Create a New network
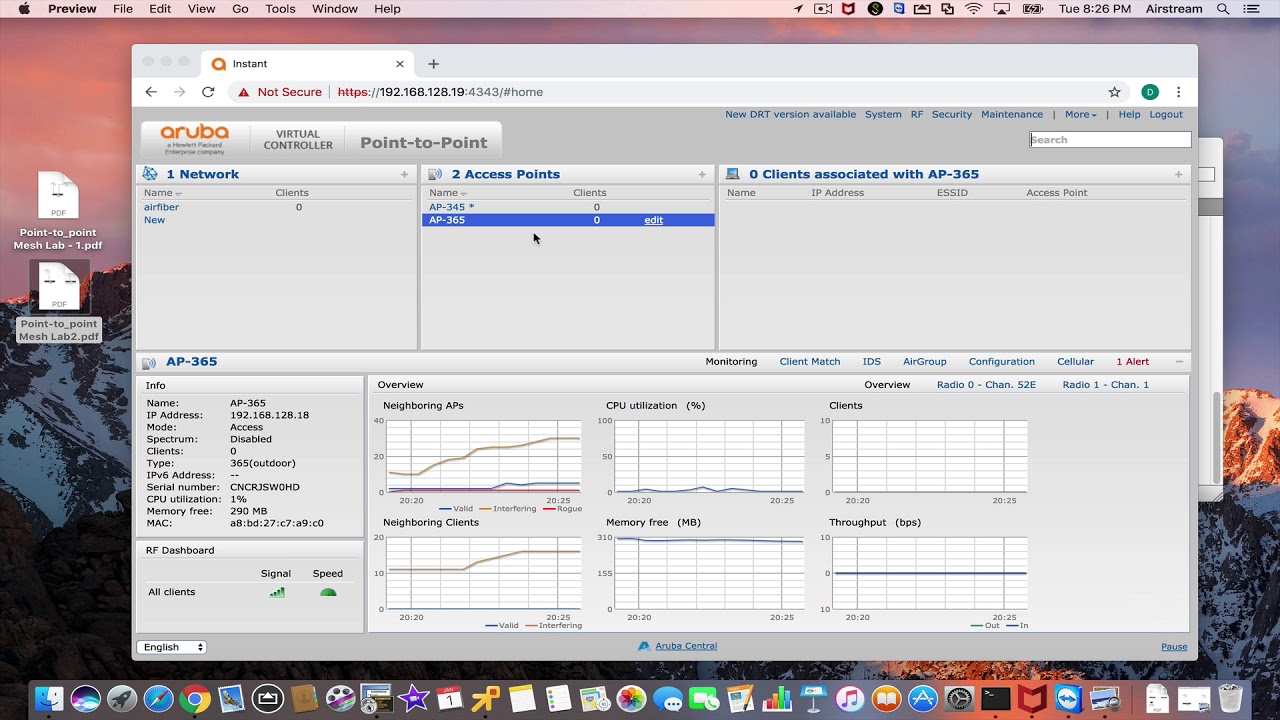 click(x=154, y=220)
